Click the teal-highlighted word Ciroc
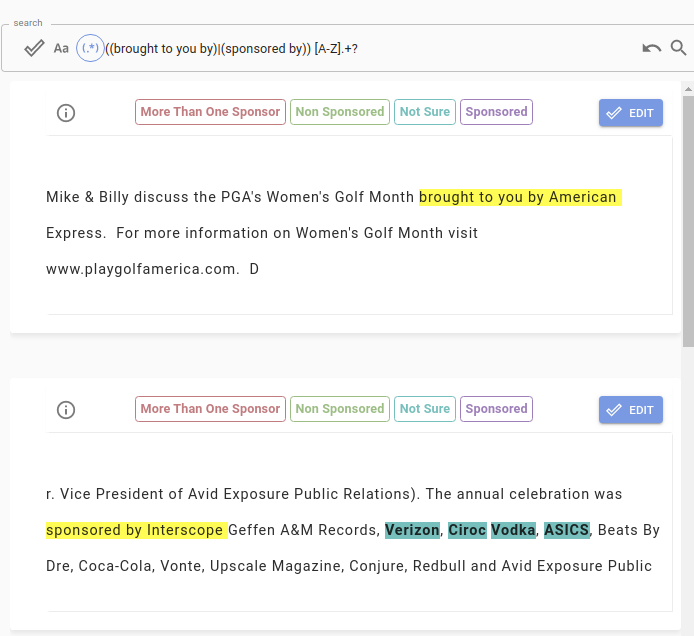The height and width of the screenshot is (636, 694). 467,530
